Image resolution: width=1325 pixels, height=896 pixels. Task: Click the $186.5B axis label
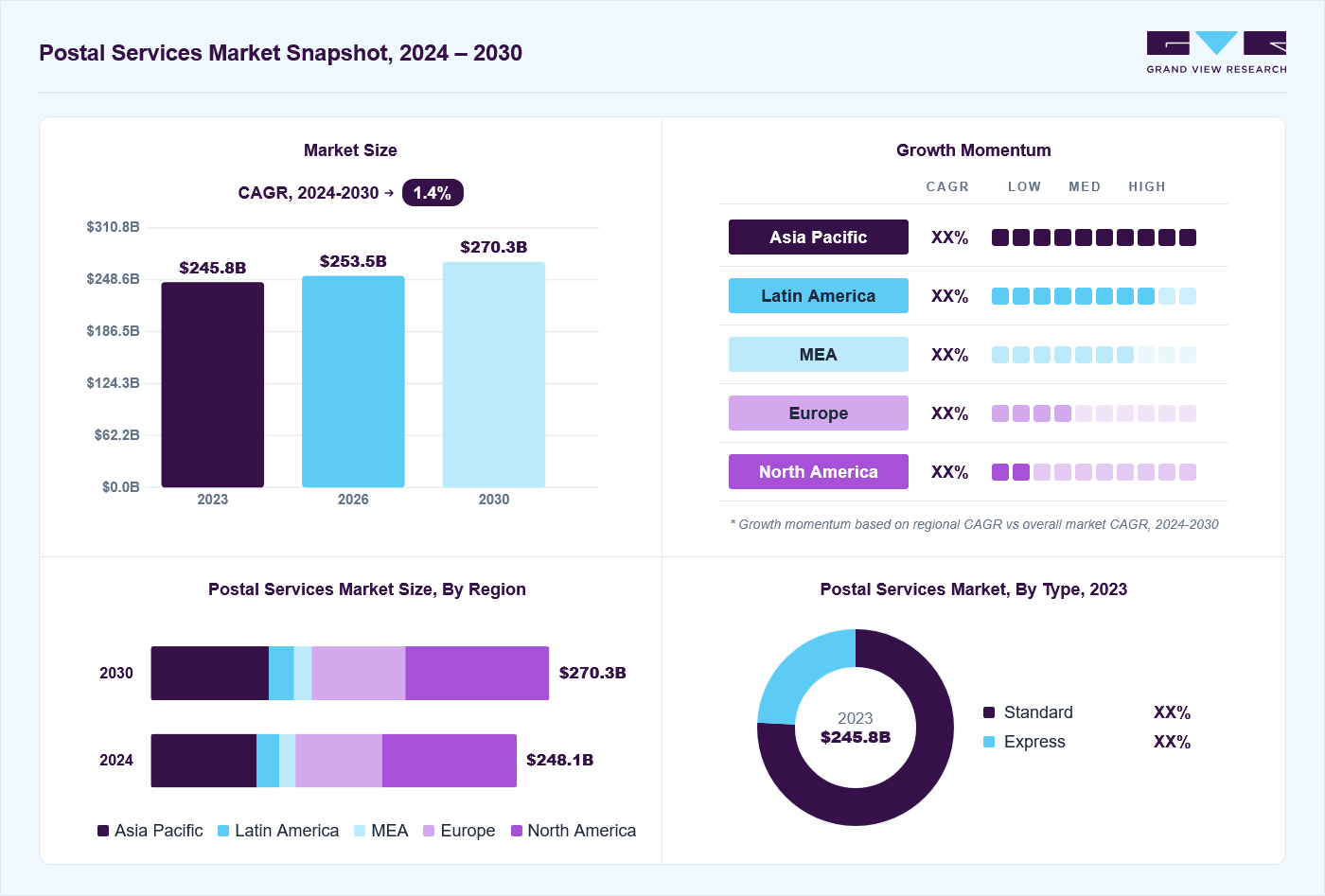114,331
